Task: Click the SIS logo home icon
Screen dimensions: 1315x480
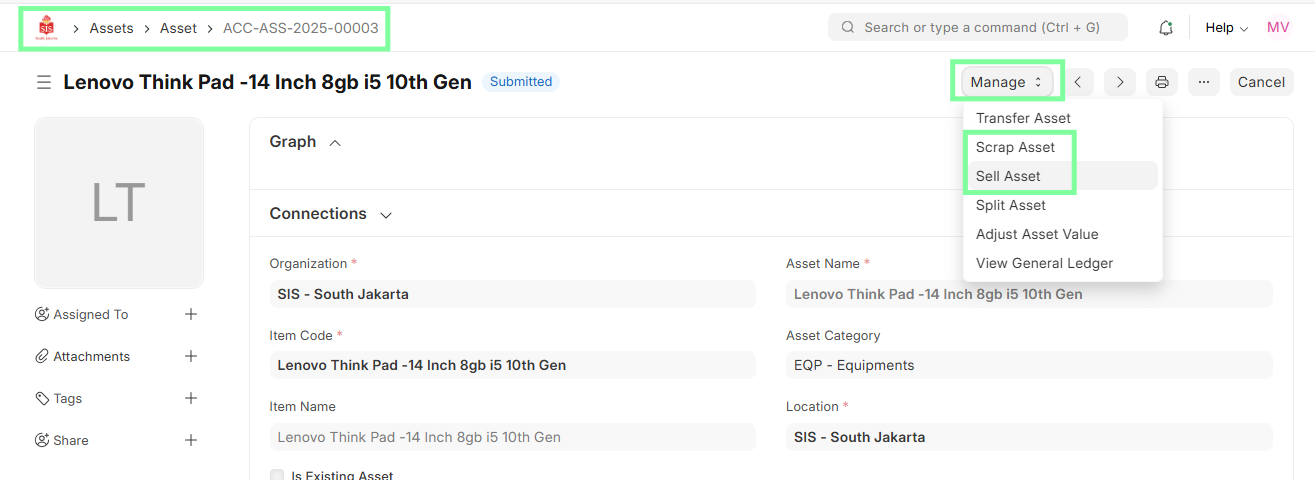Action: click(46, 28)
